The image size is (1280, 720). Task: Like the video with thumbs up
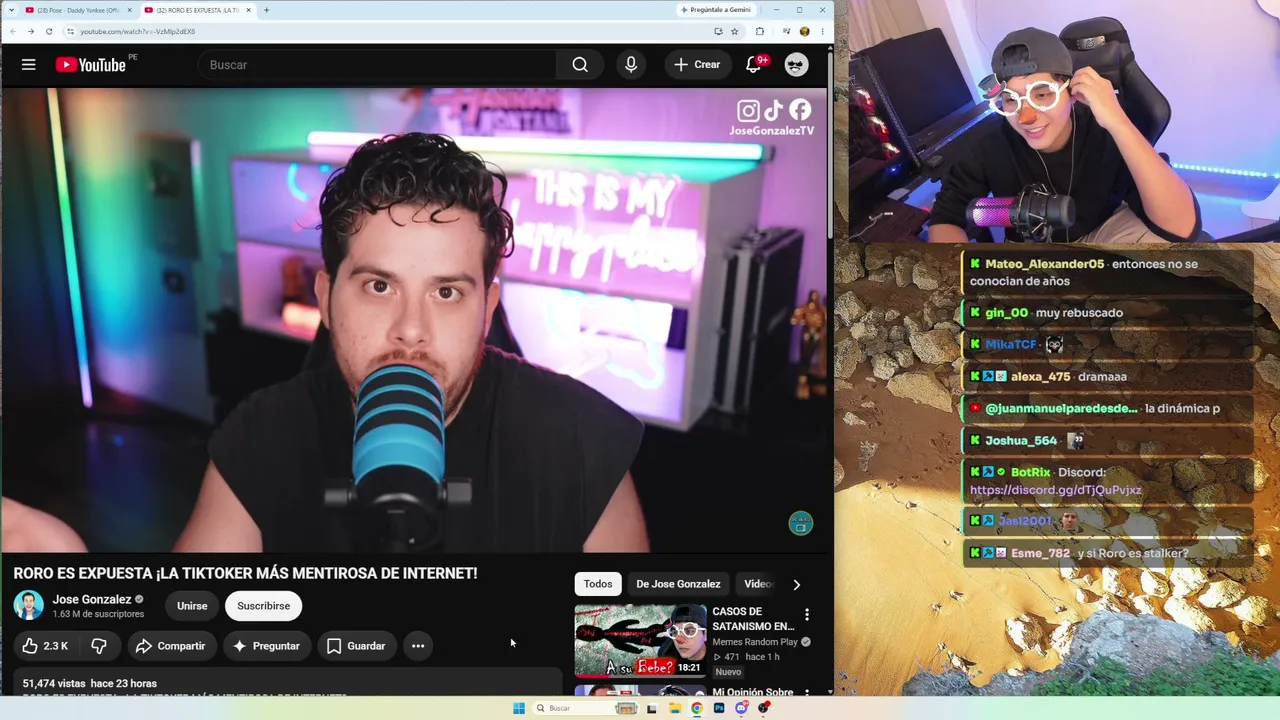45,646
